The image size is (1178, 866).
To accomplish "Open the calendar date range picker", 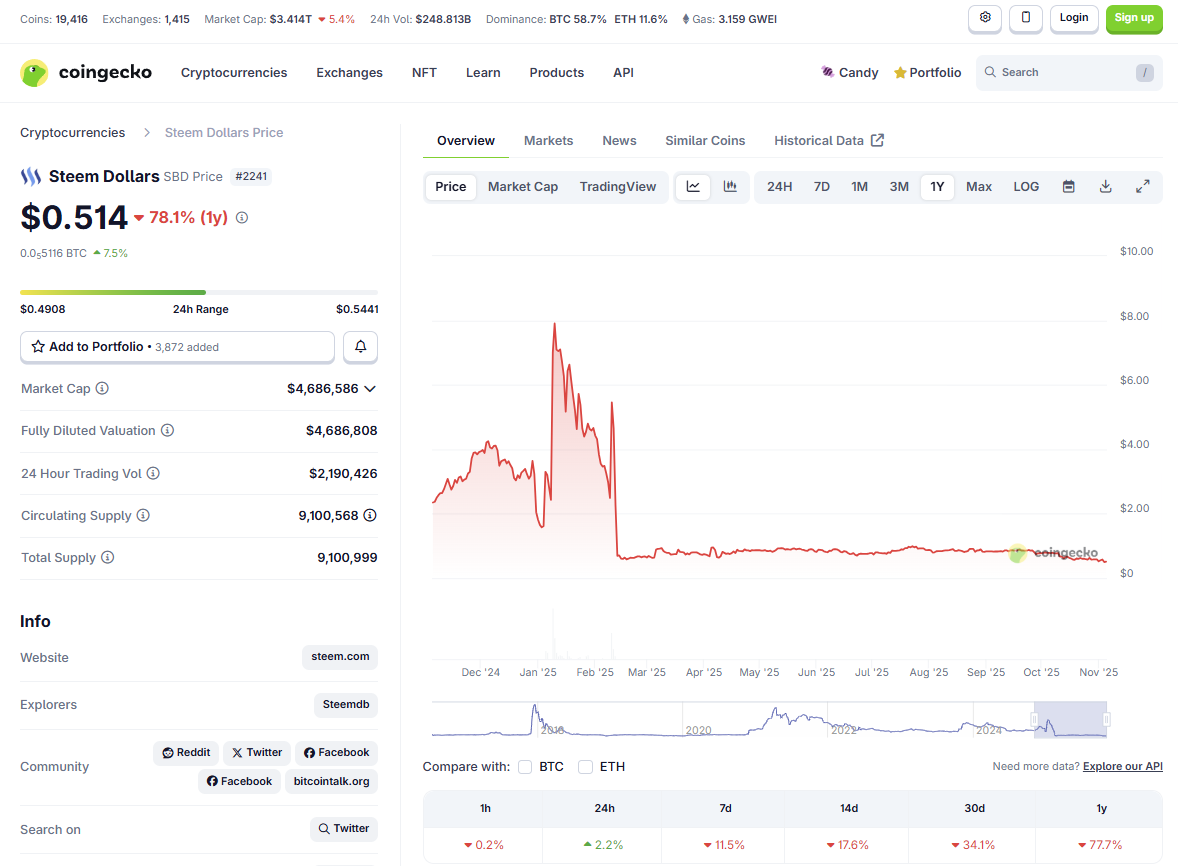I will tap(1068, 187).
